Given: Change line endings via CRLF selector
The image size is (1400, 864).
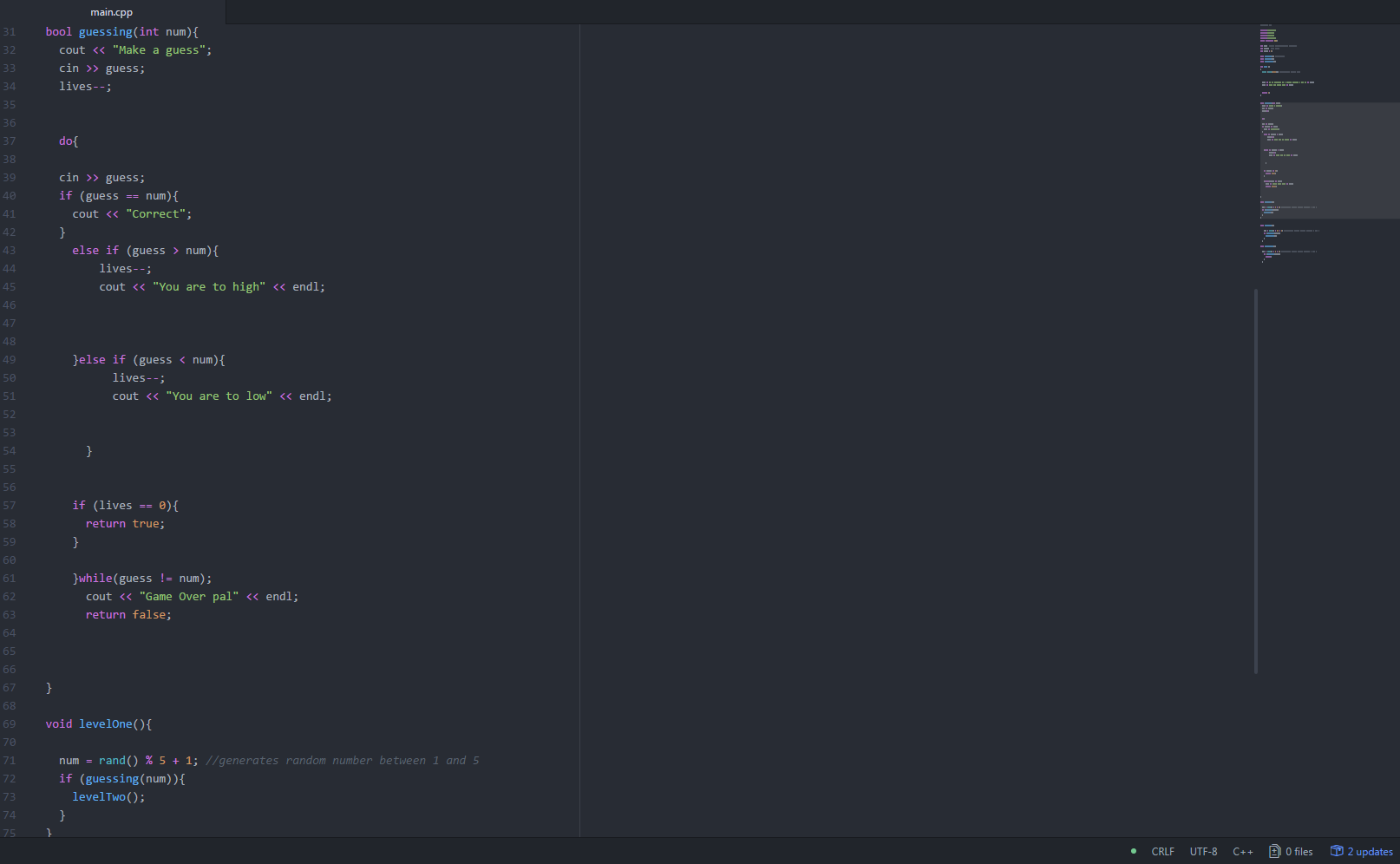Looking at the screenshot, I should (x=1162, y=852).
